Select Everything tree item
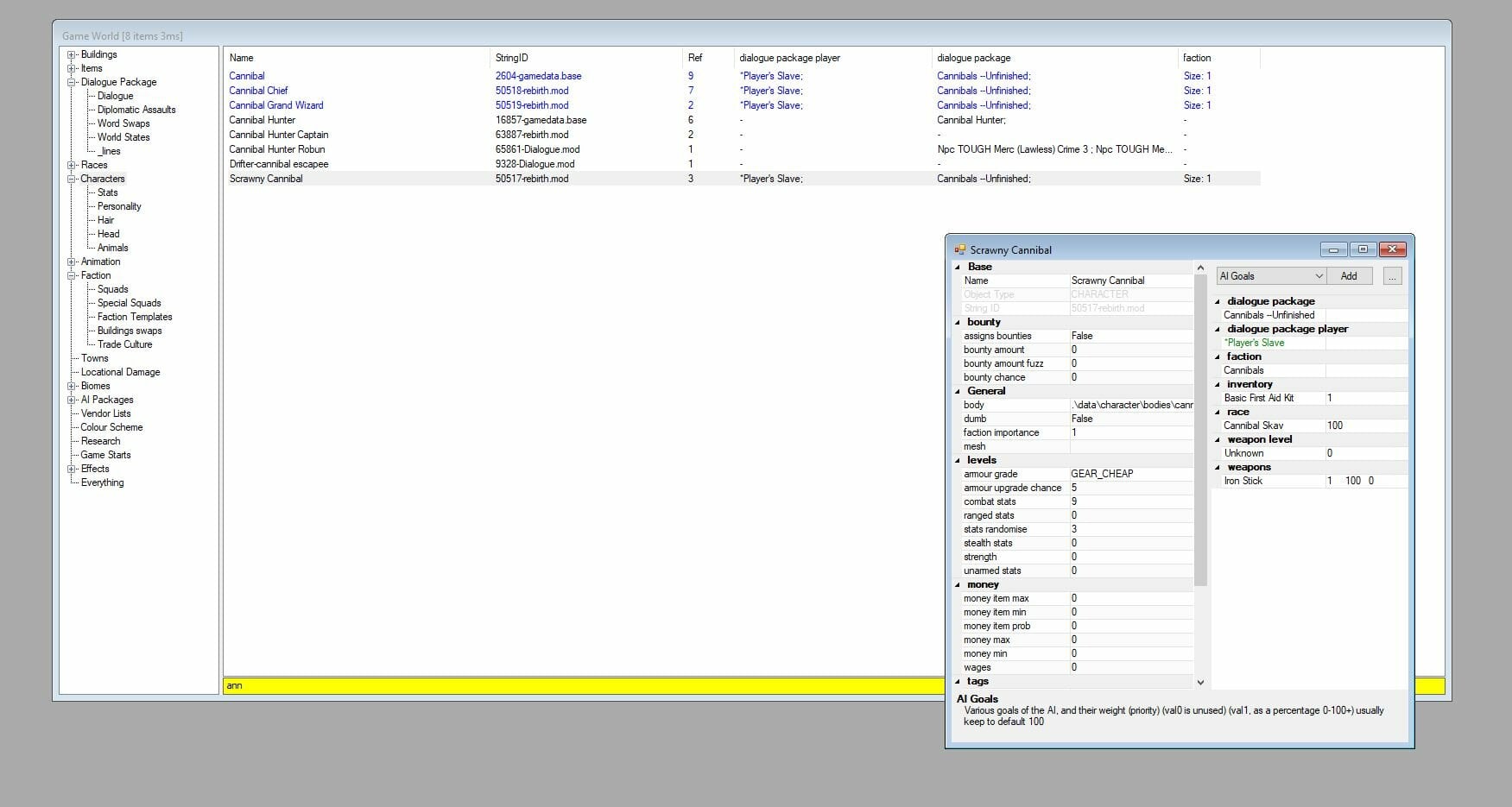Image resolution: width=1512 pixels, height=807 pixels. coord(102,482)
